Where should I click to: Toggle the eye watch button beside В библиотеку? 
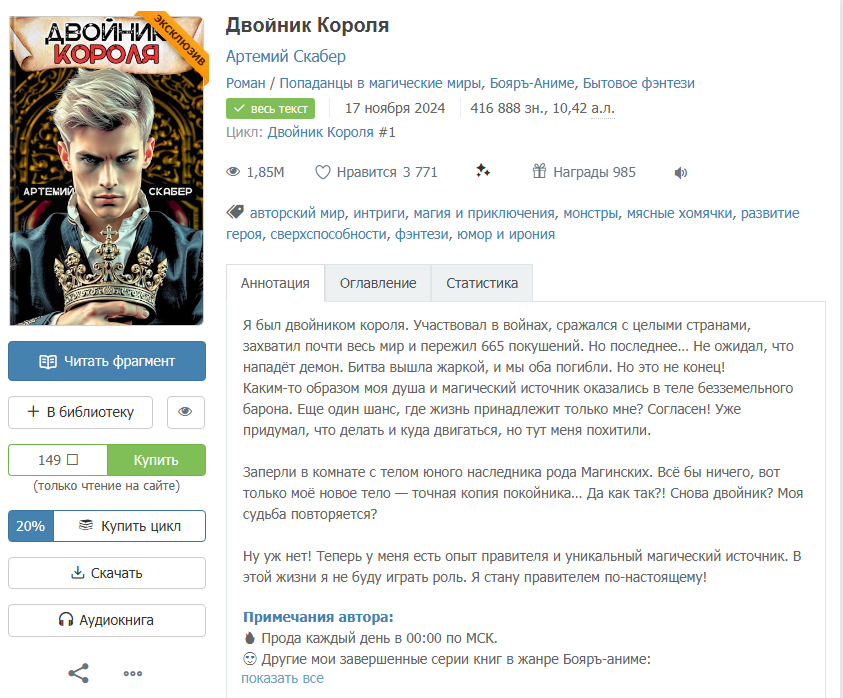(x=185, y=412)
